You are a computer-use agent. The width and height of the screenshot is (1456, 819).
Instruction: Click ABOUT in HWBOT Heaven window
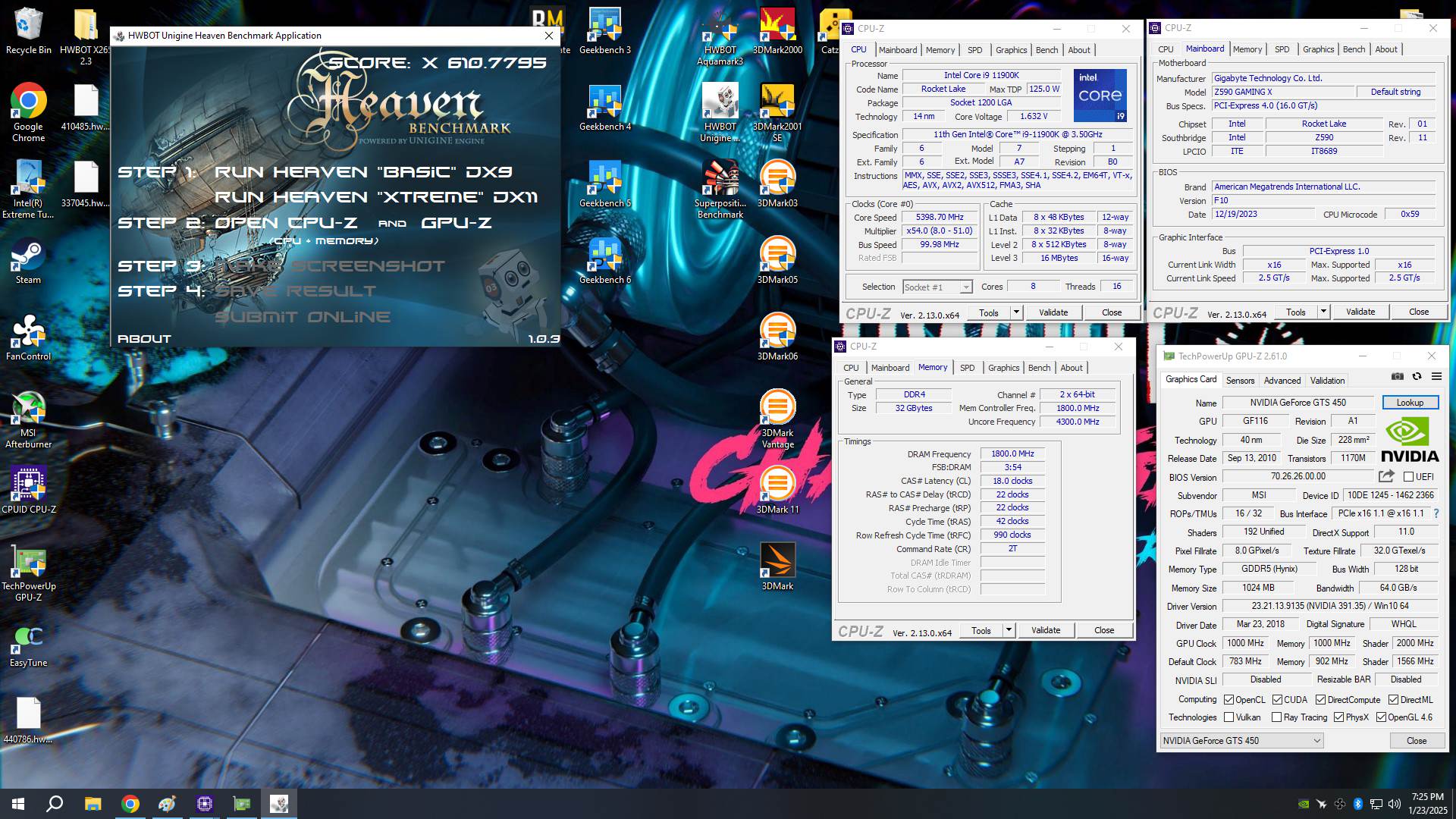pyautogui.click(x=144, y=339)
